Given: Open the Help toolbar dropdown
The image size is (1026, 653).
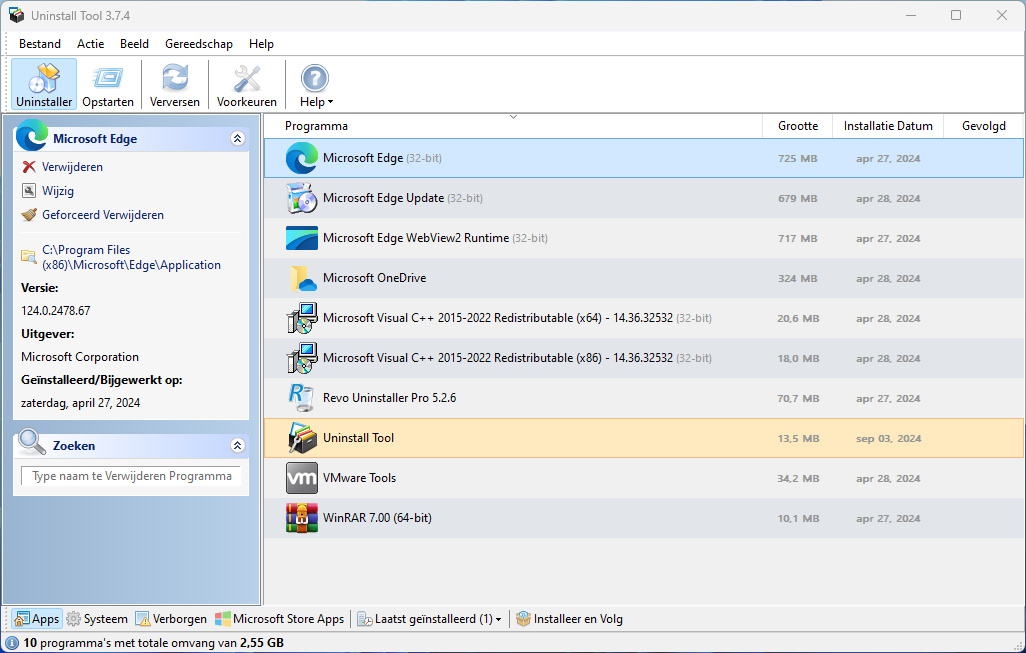Looking at the screenshot, I should click(316, 84).
